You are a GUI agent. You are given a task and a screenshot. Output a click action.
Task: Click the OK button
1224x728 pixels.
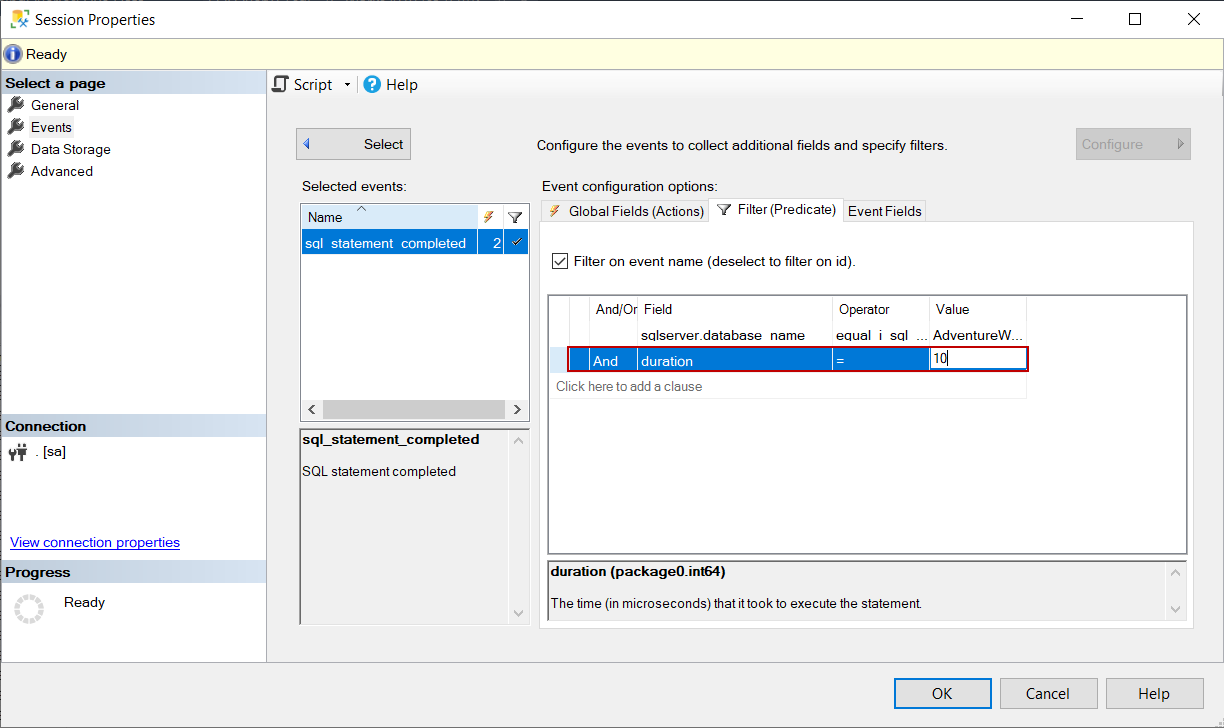(942, 693)
